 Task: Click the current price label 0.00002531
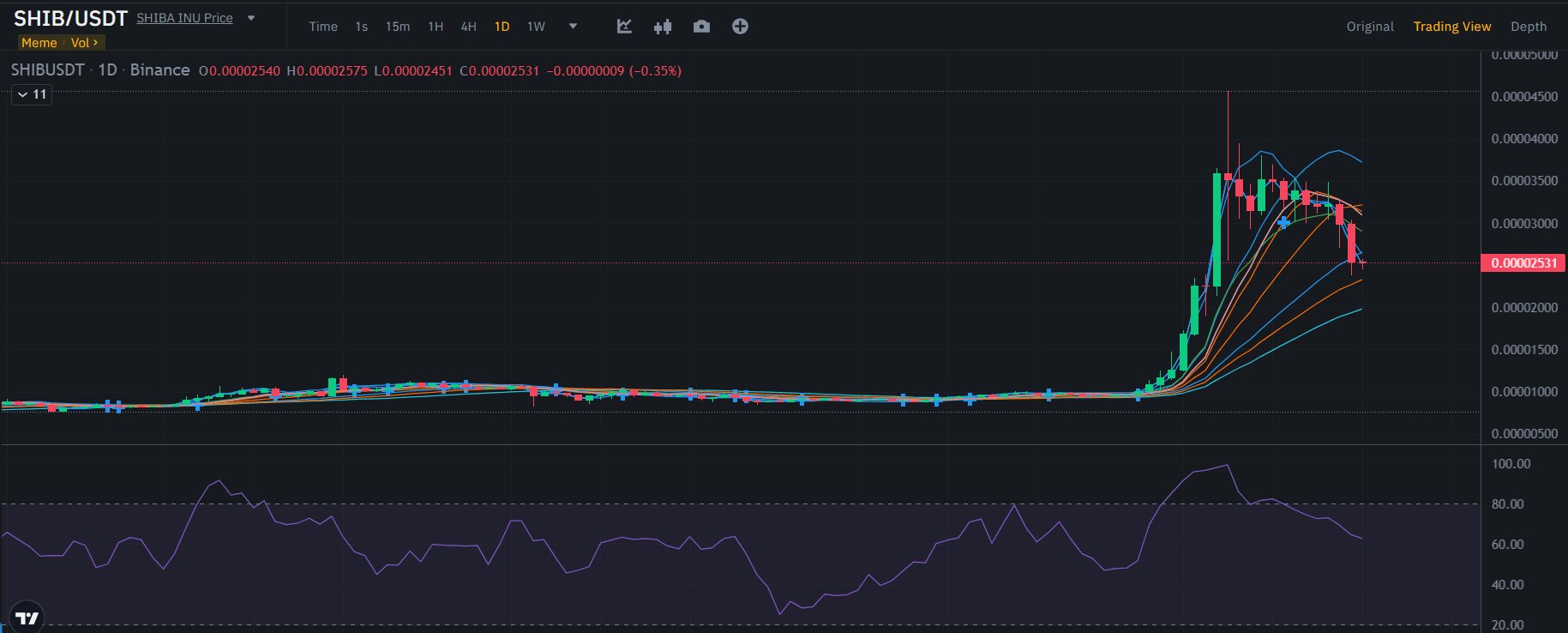[x=1523, y=263]
